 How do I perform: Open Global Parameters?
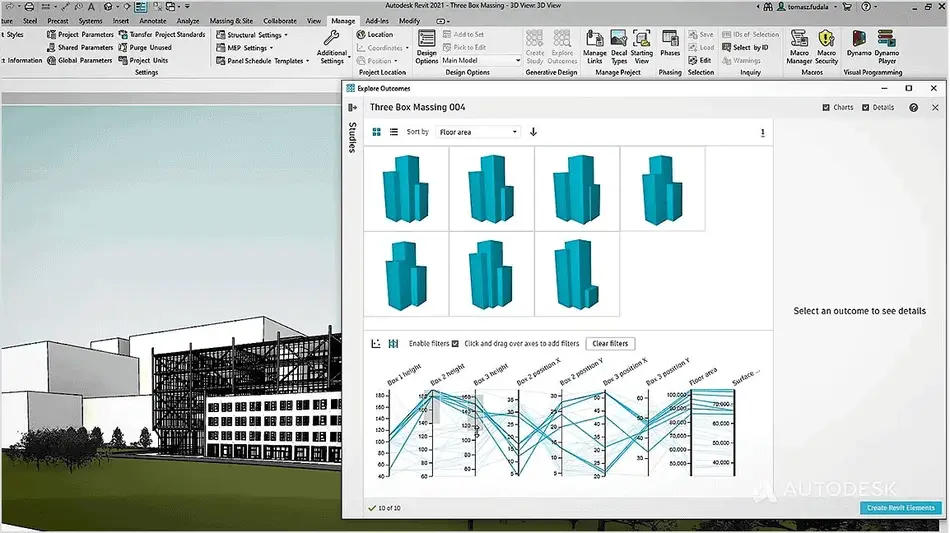click(x=79, y=61)
